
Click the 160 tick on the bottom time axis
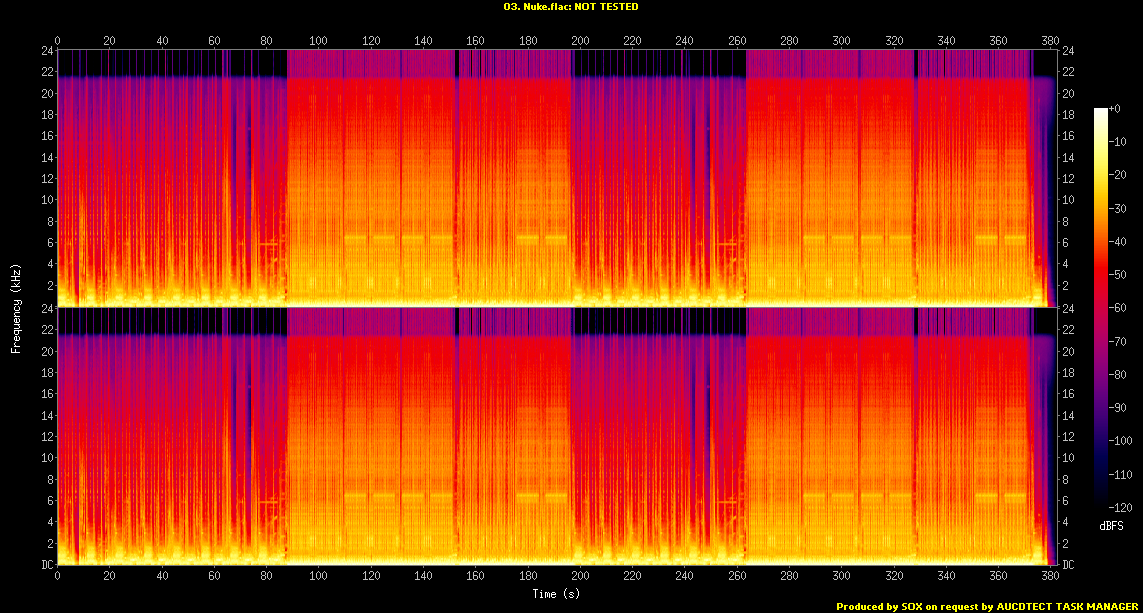click(x=476, y=577)
